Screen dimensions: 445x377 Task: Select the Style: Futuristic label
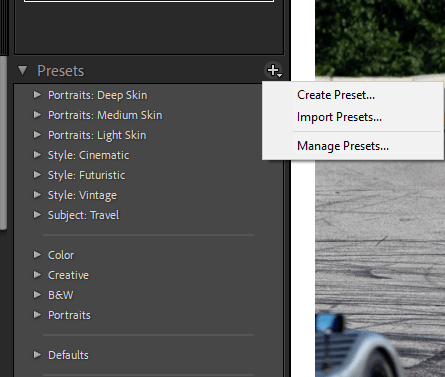click(87, 175)
